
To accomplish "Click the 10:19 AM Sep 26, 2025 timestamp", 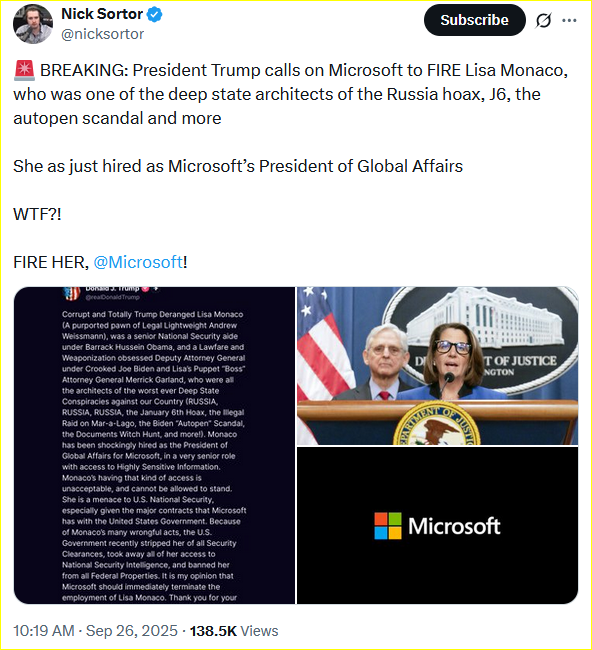I will coord(95,631).
